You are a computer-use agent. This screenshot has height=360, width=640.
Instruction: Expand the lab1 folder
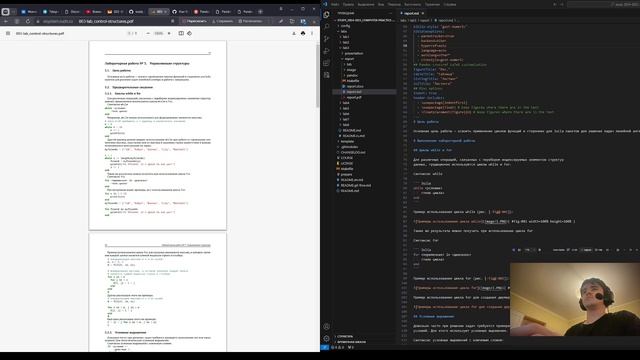click(346, 37)
